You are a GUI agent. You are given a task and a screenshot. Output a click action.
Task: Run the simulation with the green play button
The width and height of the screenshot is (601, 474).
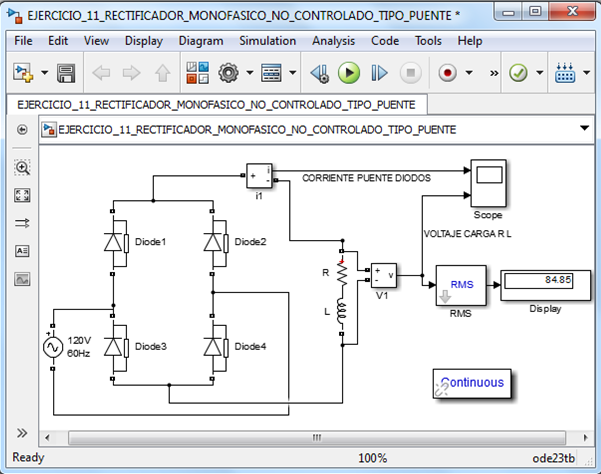coord(348,73)
